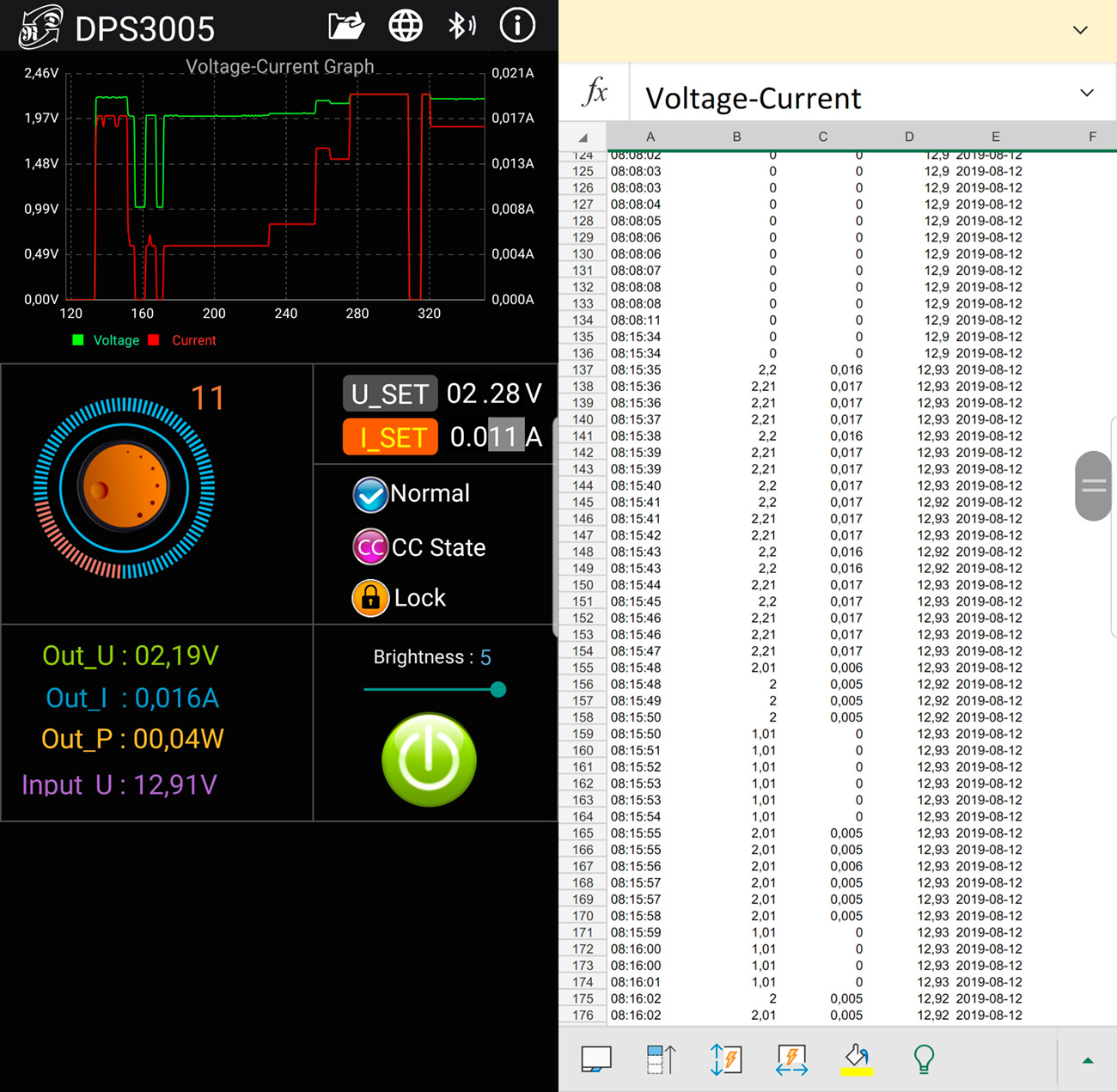Tap the autofit column width icon
Screen dimensions: 1117x1092
click(791, 1059)
